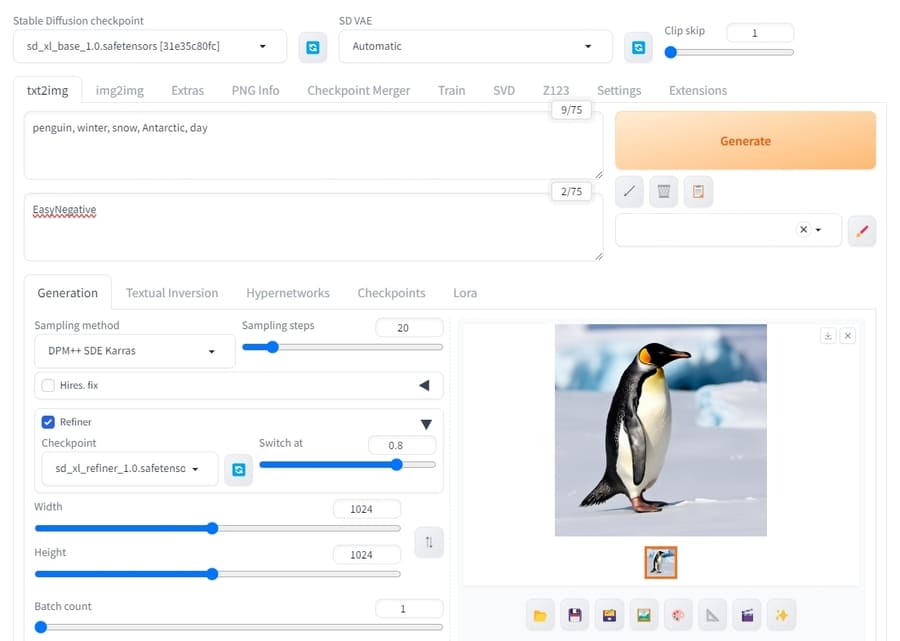Refresh the SD VAE list
Viewport: 900px width, 641px height.
coord(638,47)
